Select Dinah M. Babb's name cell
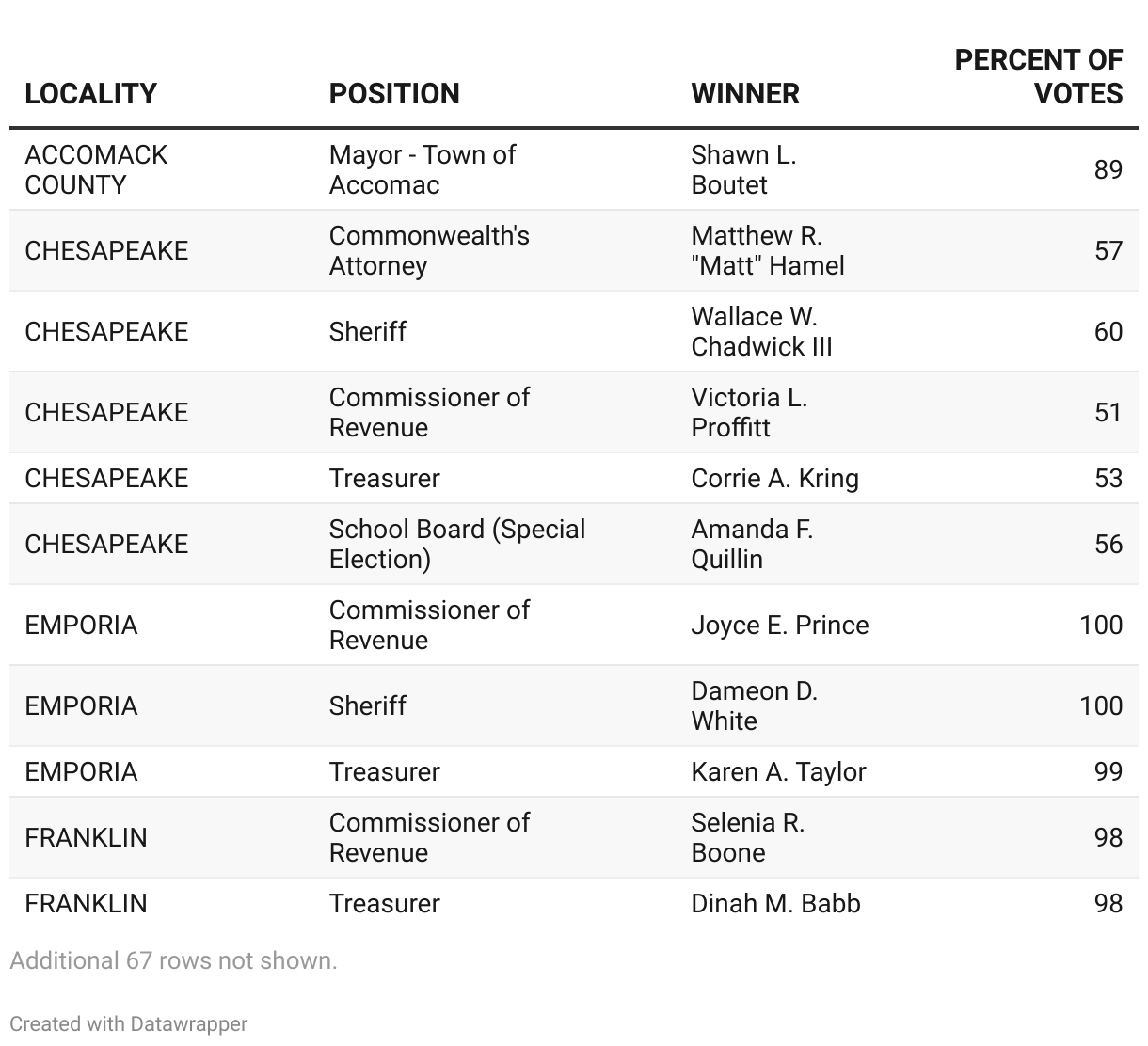Screen dimensions: 1148x1046 click(x=775, y=903)
